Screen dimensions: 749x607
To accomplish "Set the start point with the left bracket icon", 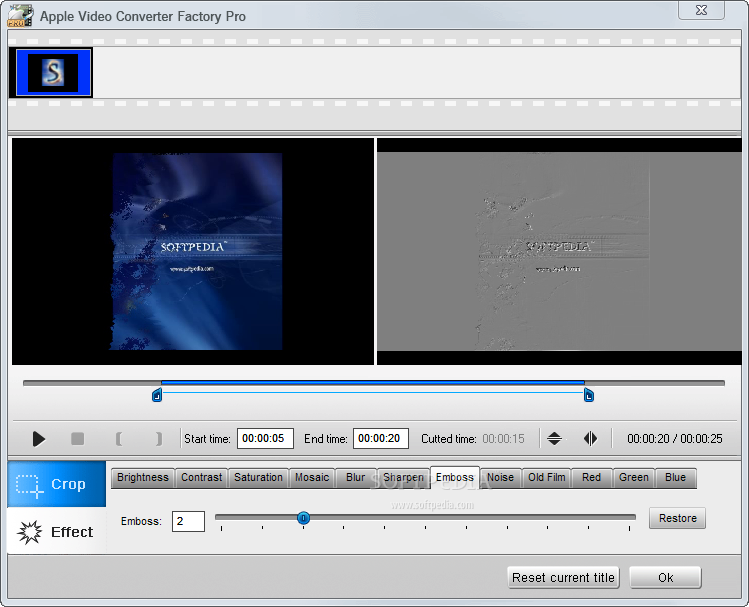I will point(118,438).
